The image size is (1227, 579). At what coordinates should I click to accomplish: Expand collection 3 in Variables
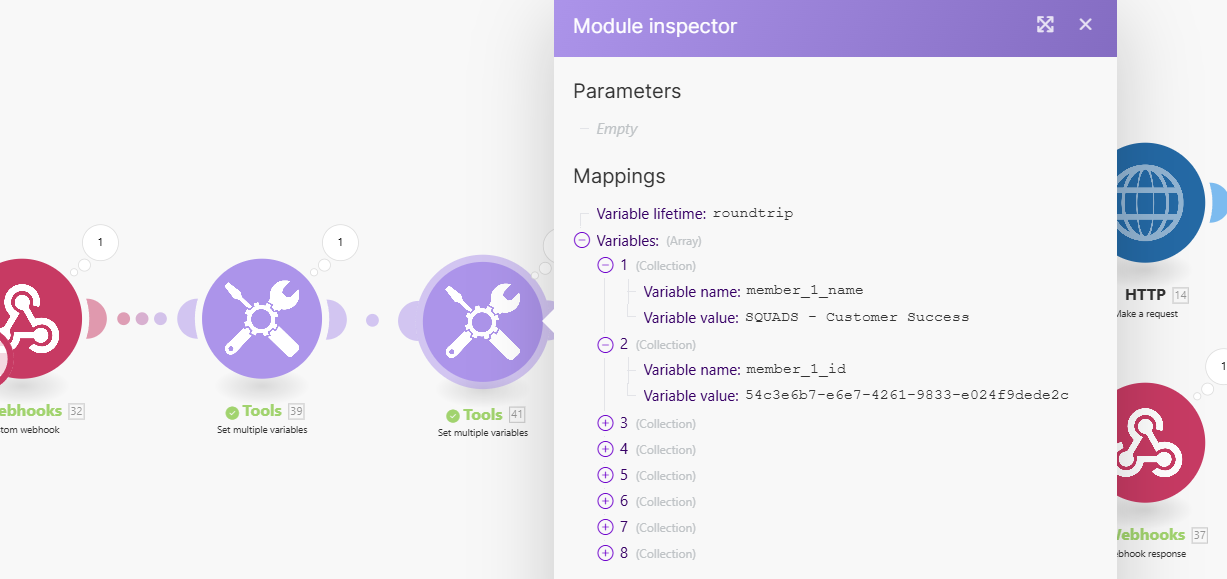[605, 423]
